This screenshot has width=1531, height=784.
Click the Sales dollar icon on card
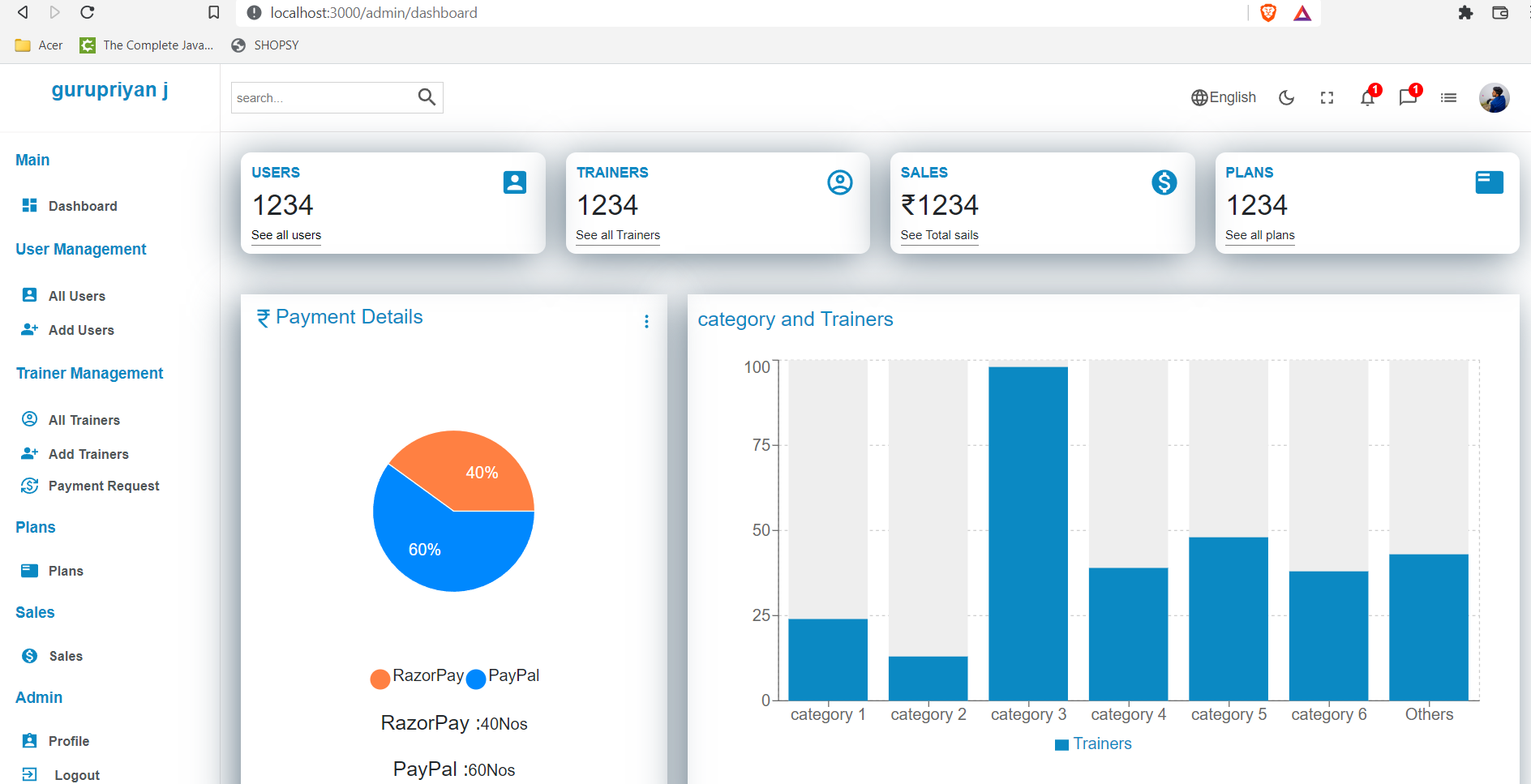[x=1164, y=182]
